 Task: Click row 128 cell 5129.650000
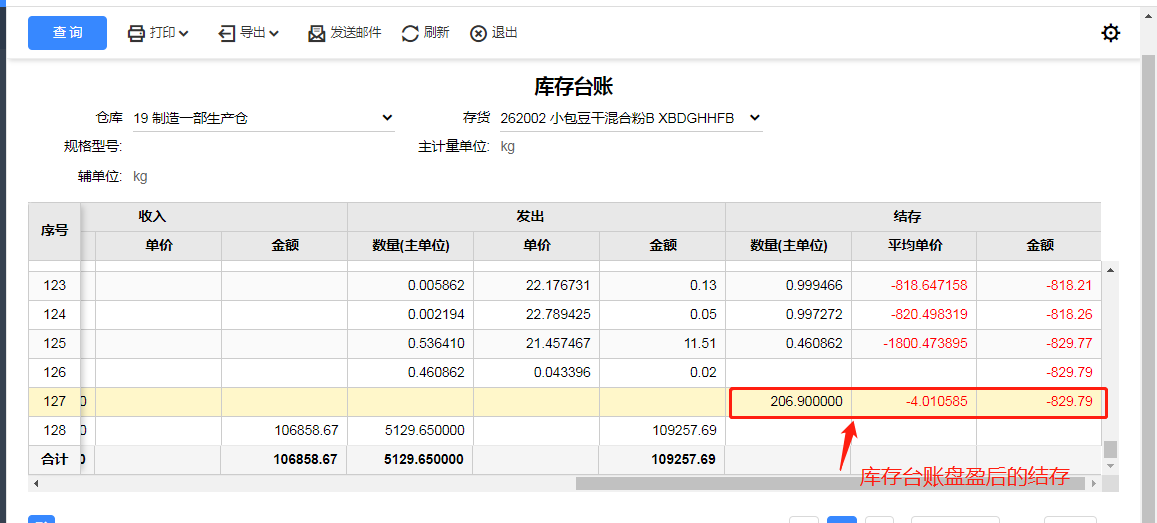(x=411, y=431)
